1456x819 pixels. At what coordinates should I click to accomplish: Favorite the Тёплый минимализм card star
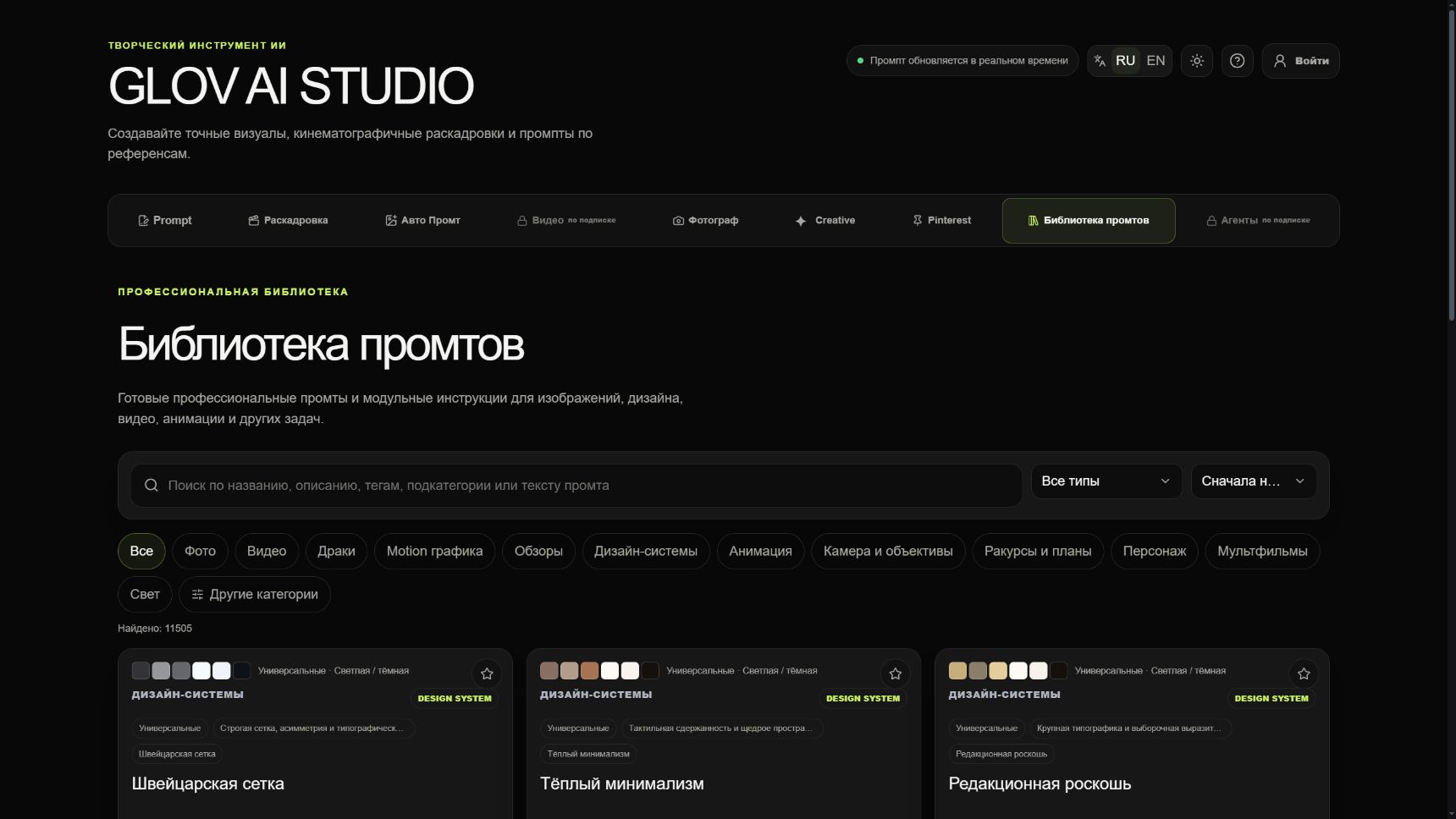[x=895, y=673]
